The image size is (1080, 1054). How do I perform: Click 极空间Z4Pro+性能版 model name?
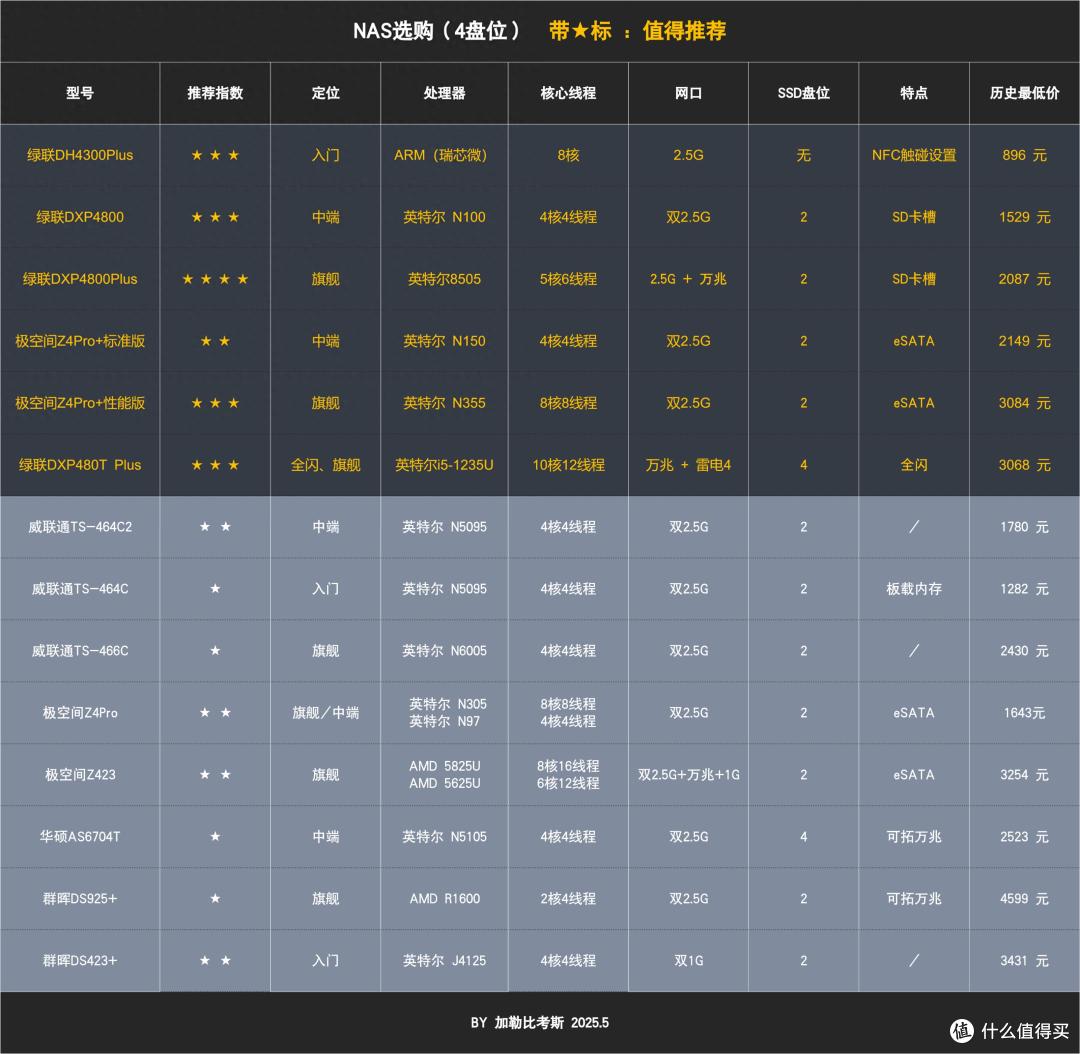point(80,403)
